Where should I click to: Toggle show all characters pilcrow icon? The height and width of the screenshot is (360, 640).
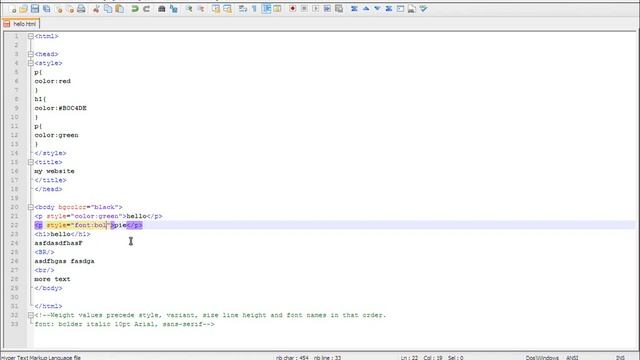pyautogui.click(x=254, y=9)
